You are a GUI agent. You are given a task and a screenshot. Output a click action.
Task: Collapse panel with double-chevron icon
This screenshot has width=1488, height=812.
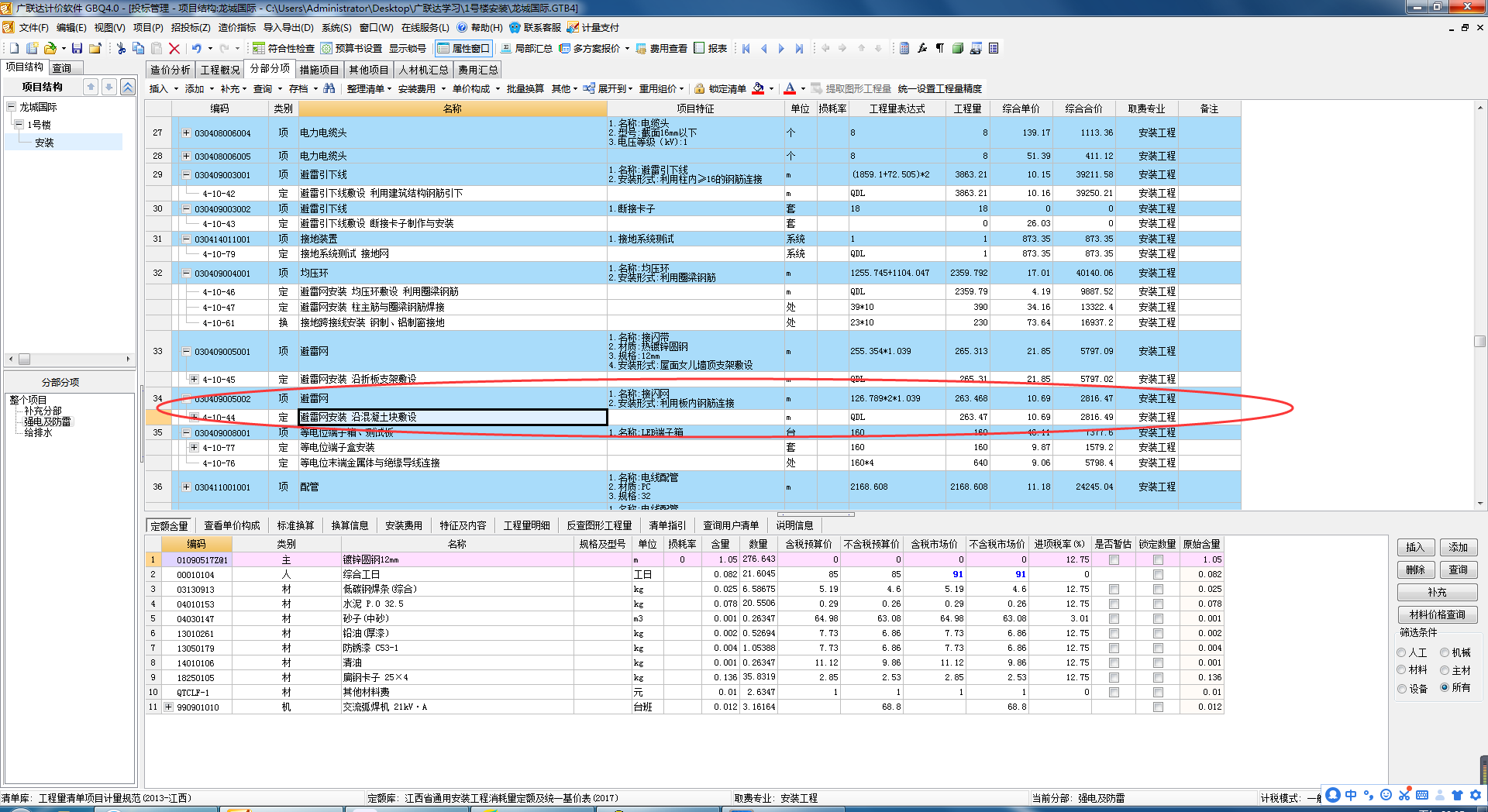pyautogui.click(x=128, y=87)
